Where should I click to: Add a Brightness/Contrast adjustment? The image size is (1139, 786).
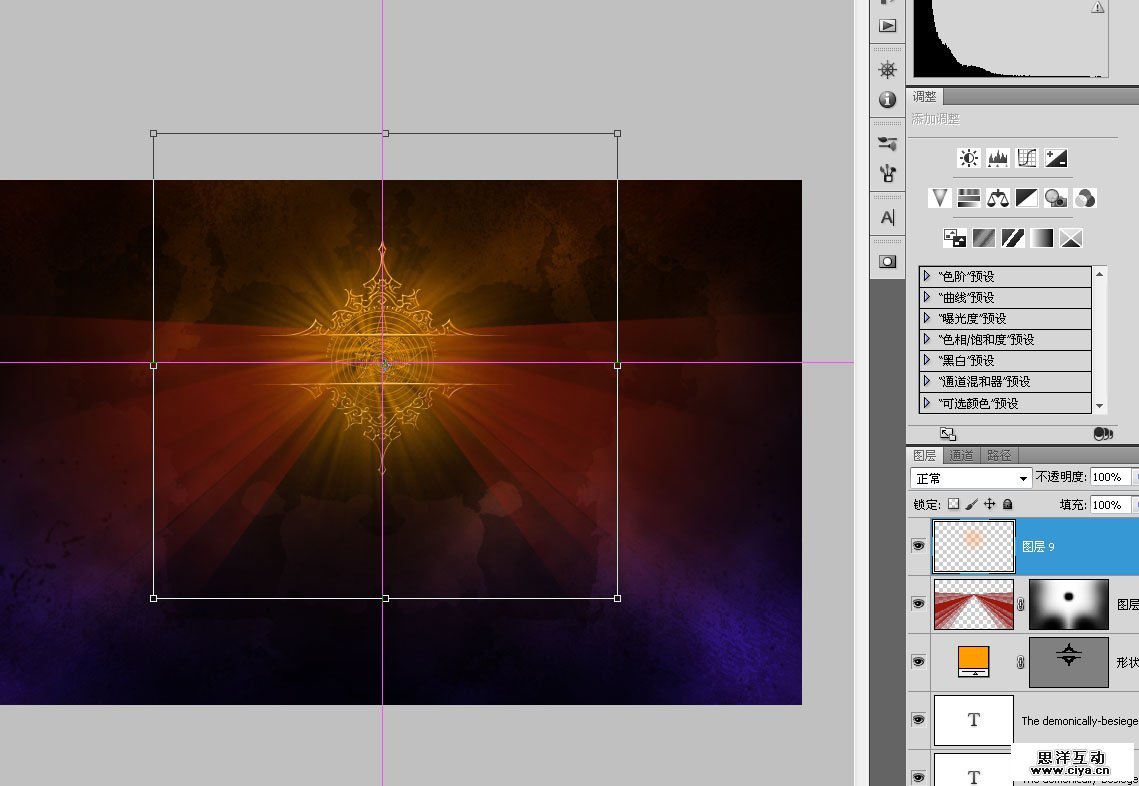click(968, 158)
